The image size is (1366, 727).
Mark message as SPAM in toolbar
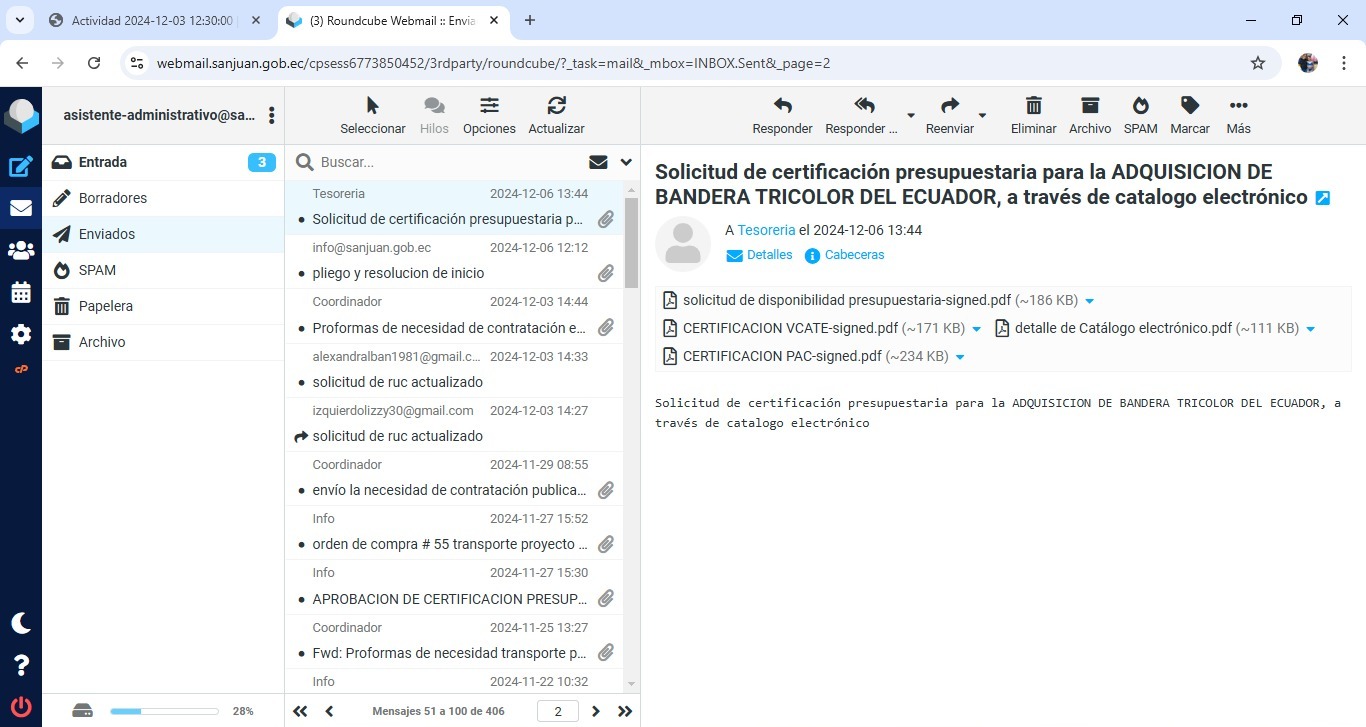pos(1140,115)
